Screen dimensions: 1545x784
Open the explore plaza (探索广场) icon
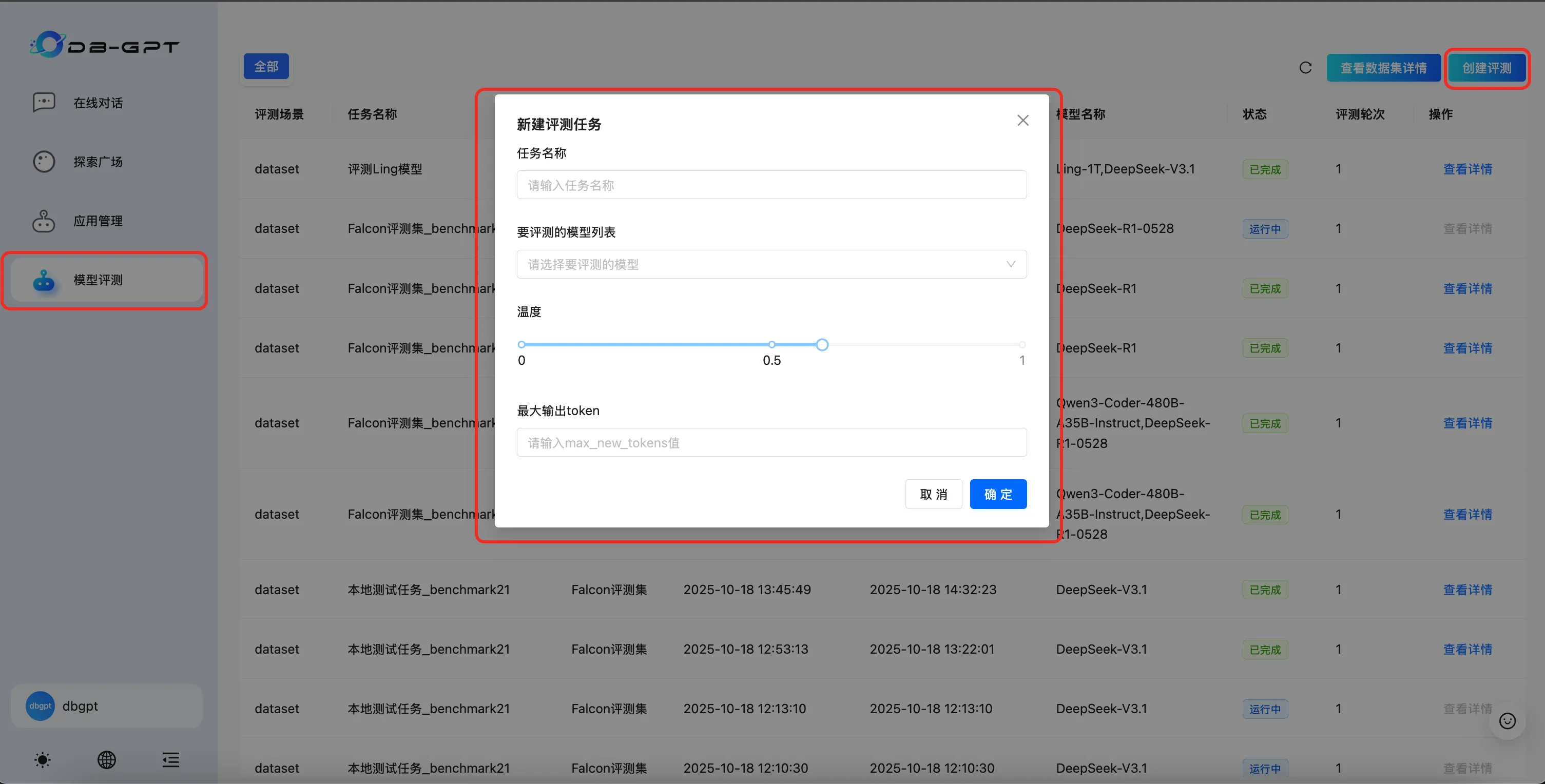coord(44,162)
